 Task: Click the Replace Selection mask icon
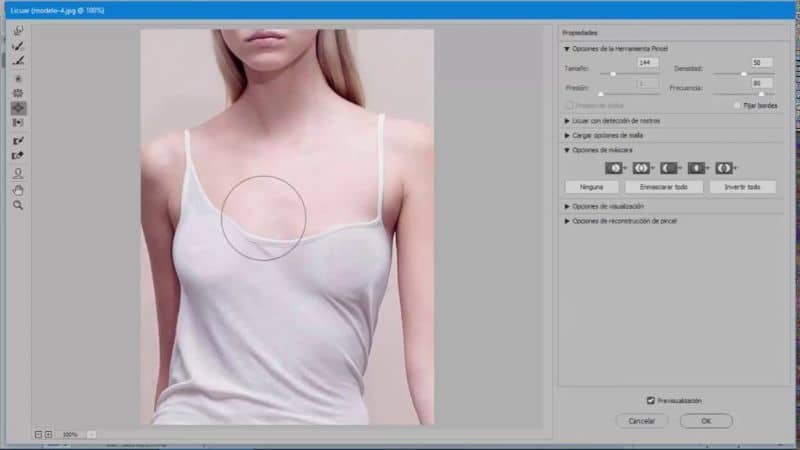click(x=614, y=168)
